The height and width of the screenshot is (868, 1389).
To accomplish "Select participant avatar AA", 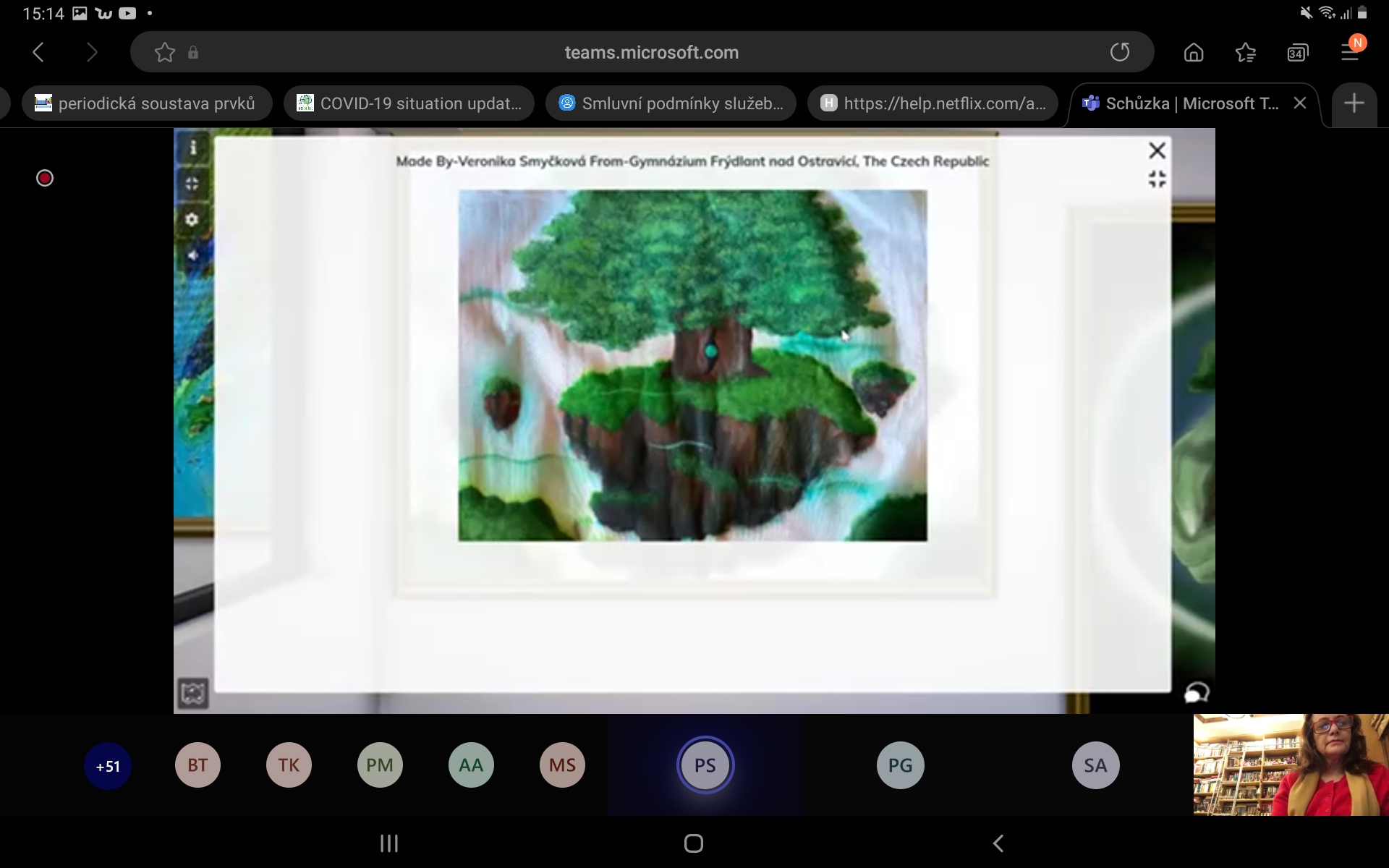I will click(x=471, y=765).
